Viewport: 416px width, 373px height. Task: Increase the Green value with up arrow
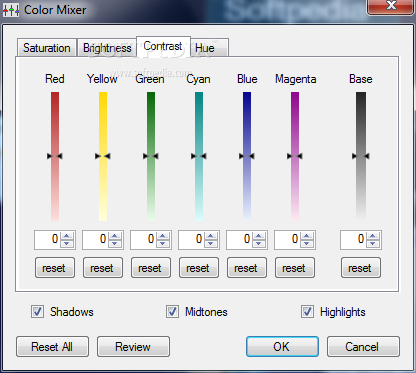[163, 236]
